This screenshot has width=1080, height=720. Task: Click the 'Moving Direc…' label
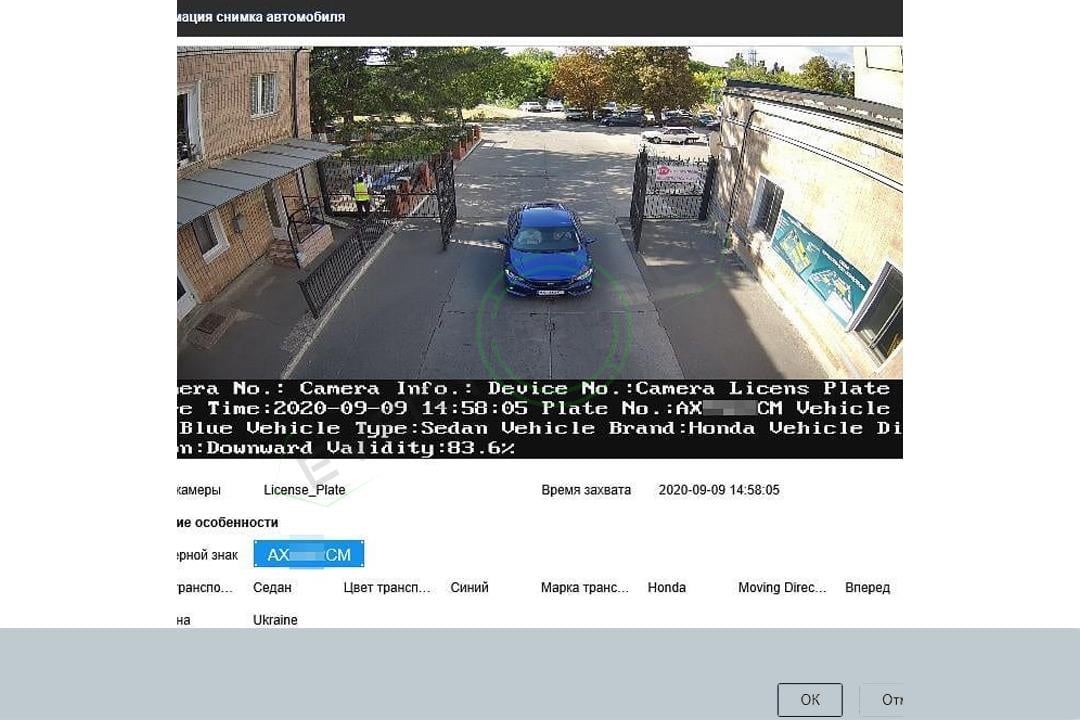point(782,588)
